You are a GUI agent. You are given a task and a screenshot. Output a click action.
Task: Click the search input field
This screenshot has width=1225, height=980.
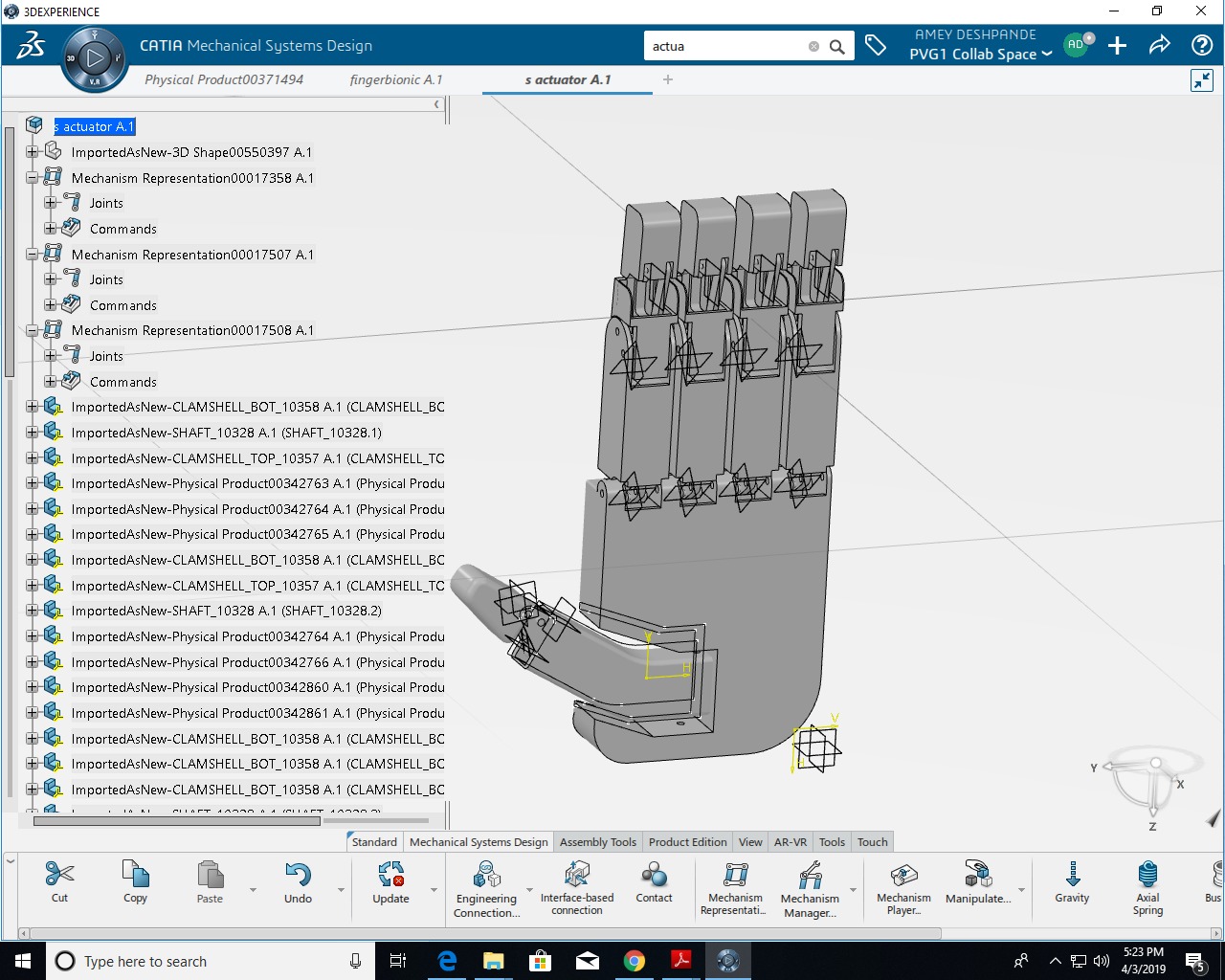[727, 46]
